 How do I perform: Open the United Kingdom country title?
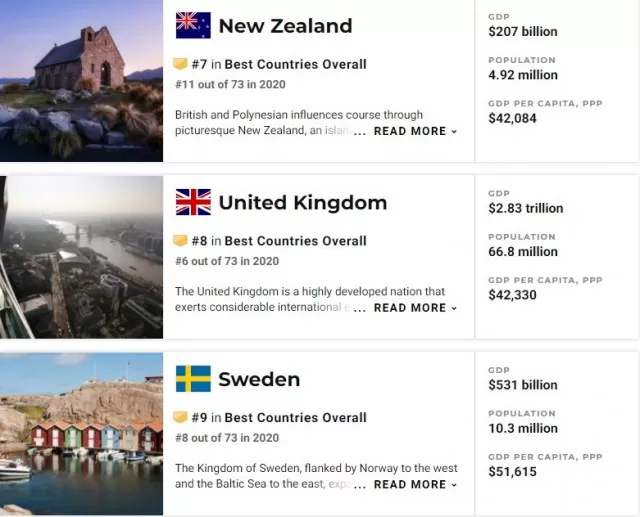click(303, 202)
